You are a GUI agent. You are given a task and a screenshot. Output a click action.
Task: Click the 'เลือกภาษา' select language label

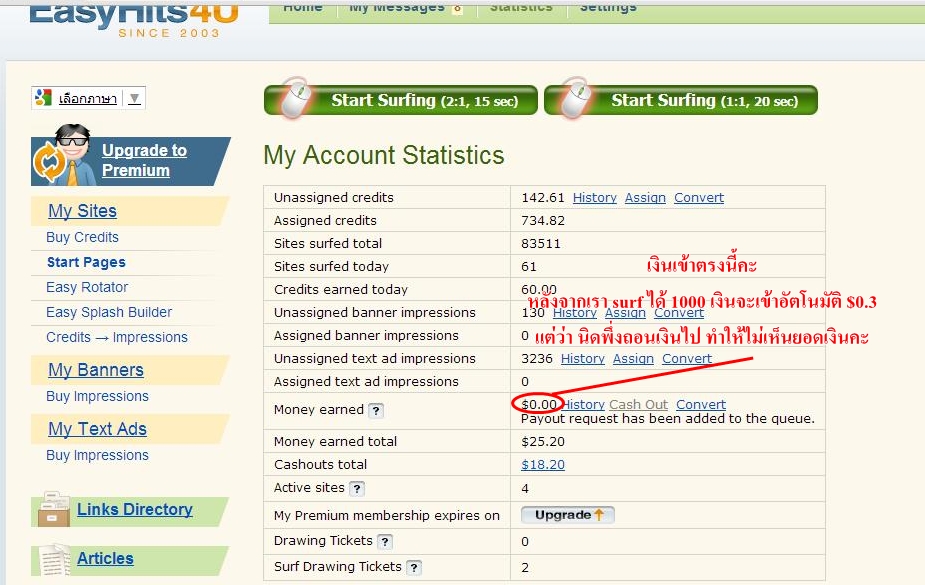[x=88, y=98]
